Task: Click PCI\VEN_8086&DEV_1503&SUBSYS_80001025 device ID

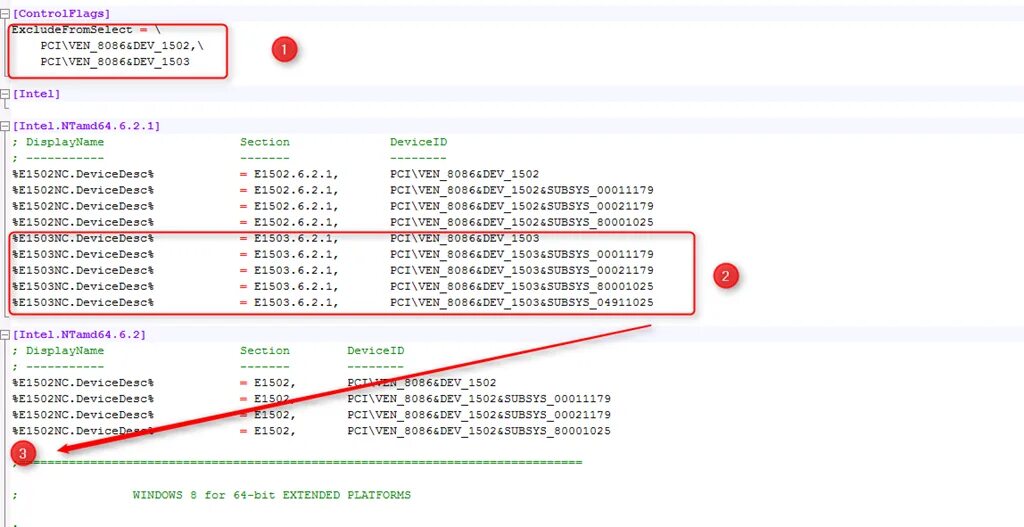Action: pos(522,287)
